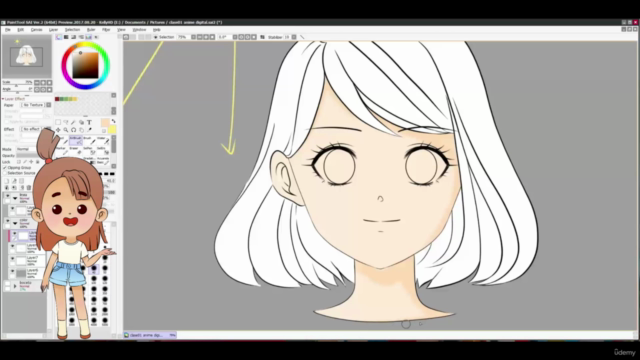Screen dimensions: 640x360
Task: Toggle the RGB slider panel icon
Action: pos(66,37)
